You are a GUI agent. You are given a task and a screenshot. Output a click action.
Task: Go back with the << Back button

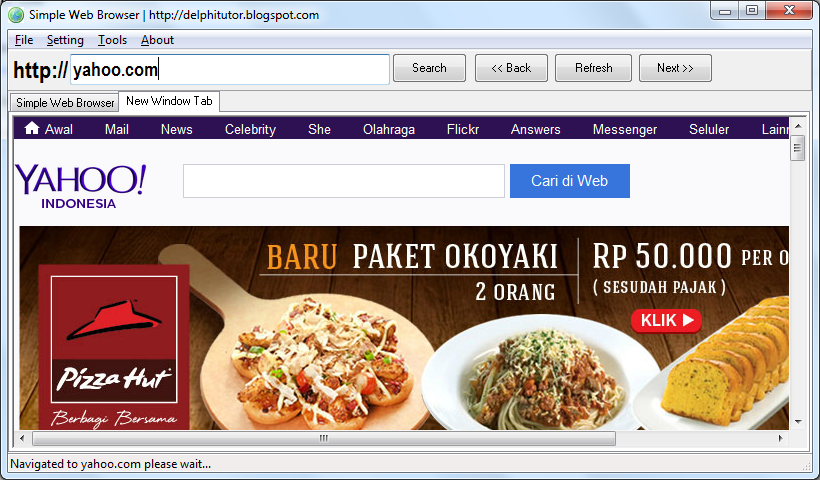tap(511, 68)
